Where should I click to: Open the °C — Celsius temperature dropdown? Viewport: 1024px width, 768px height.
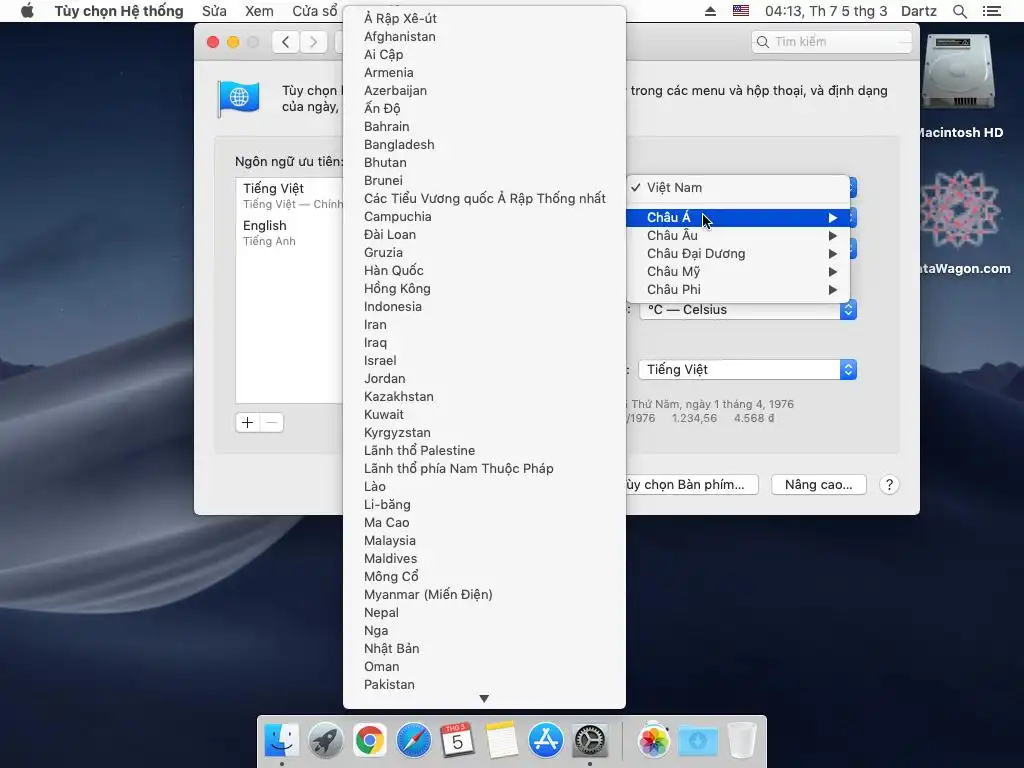pos(748,310)
